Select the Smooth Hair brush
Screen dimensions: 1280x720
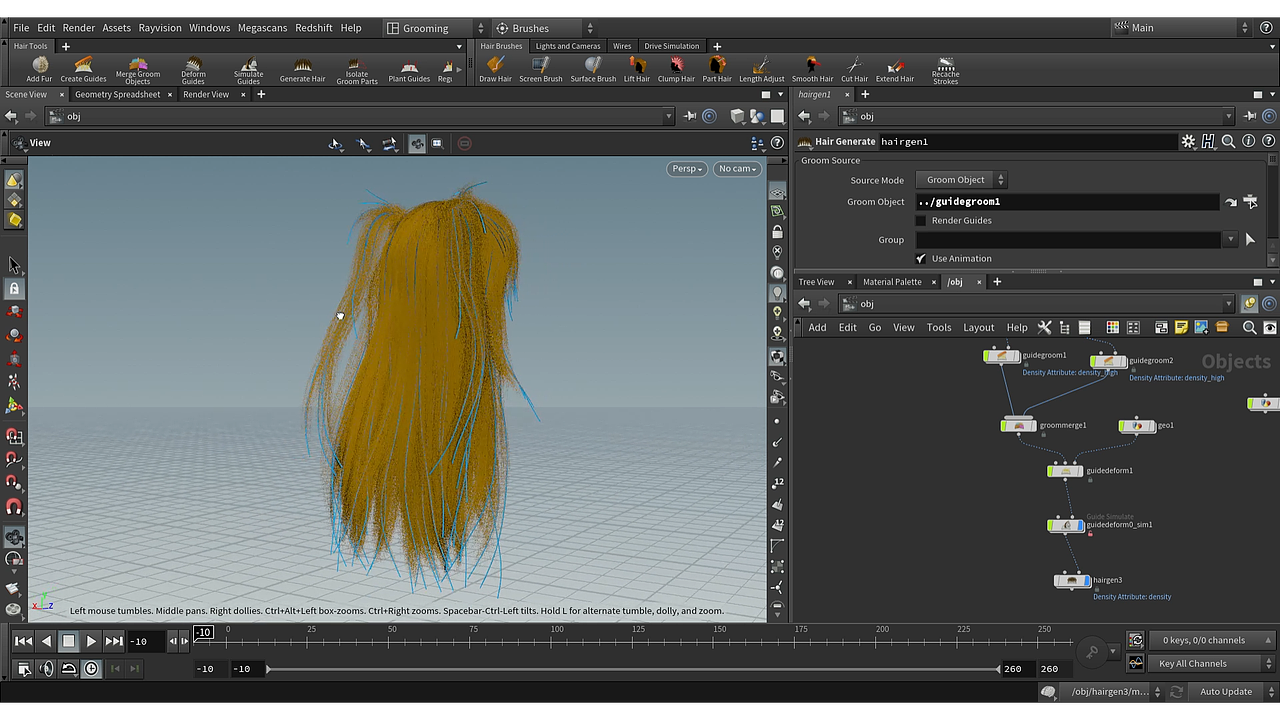point(812,69)
